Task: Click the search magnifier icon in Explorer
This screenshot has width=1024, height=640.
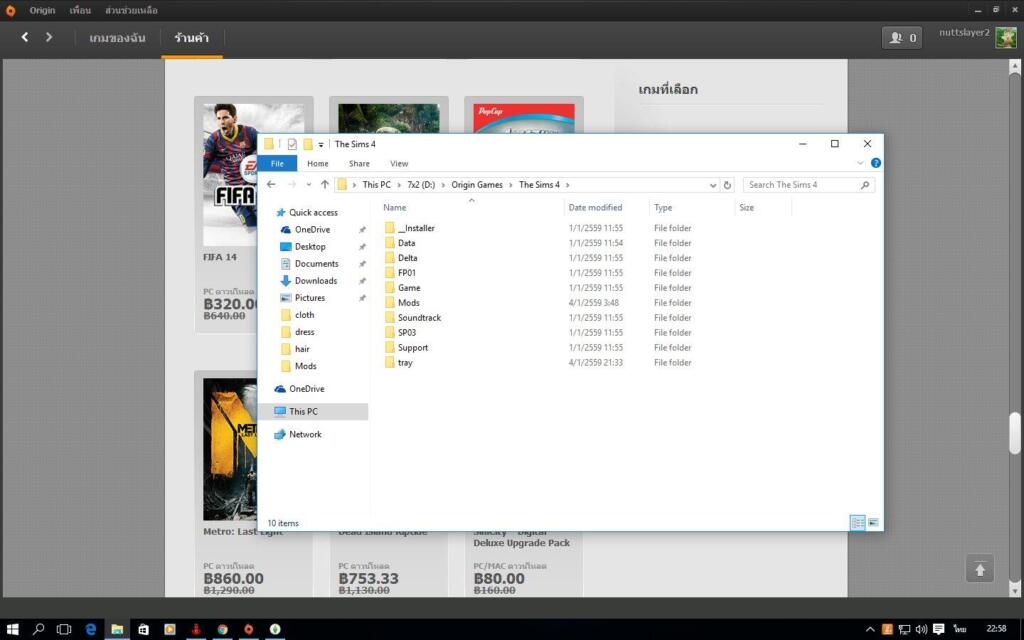Action: coord(865,185)
